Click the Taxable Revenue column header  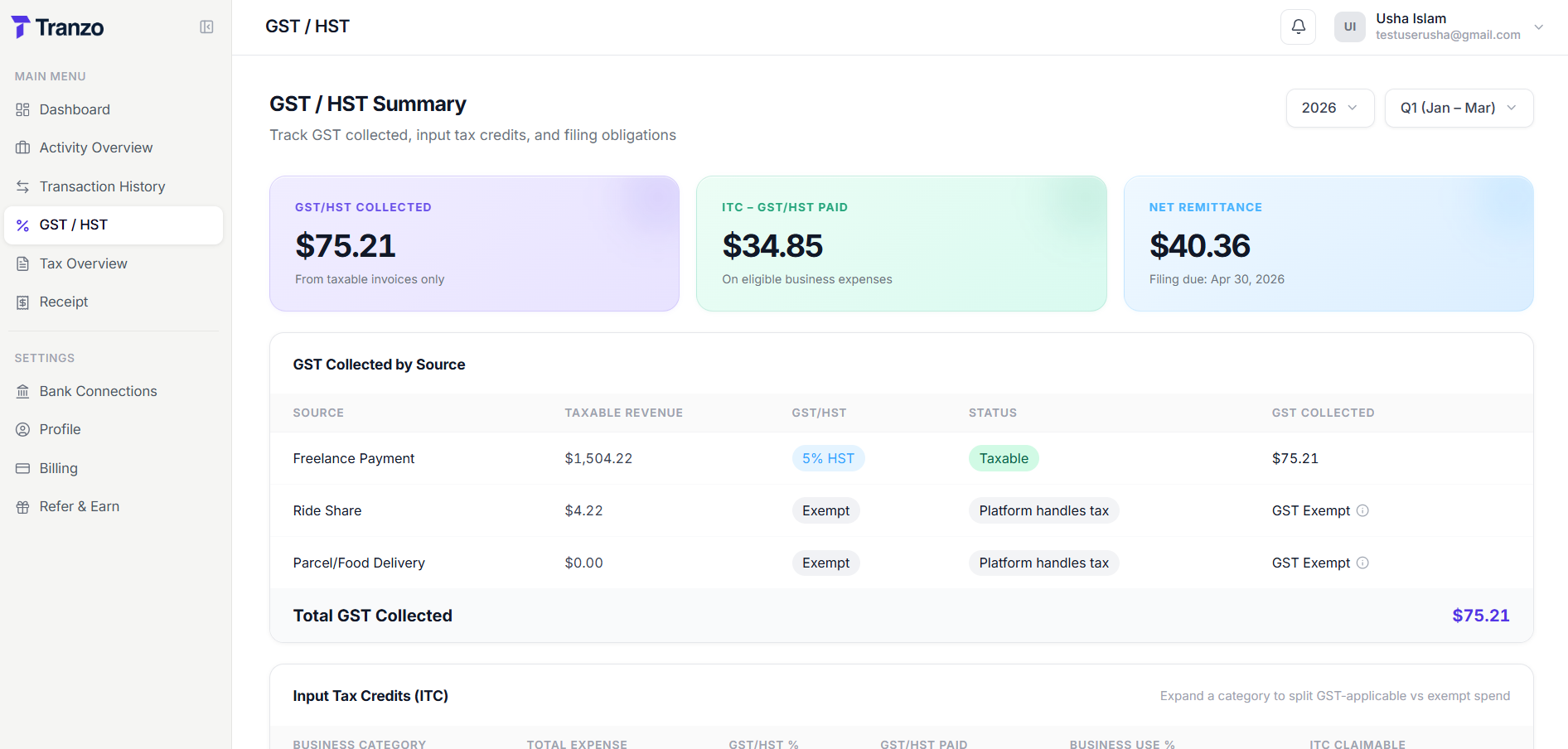(x=623, y=413)
